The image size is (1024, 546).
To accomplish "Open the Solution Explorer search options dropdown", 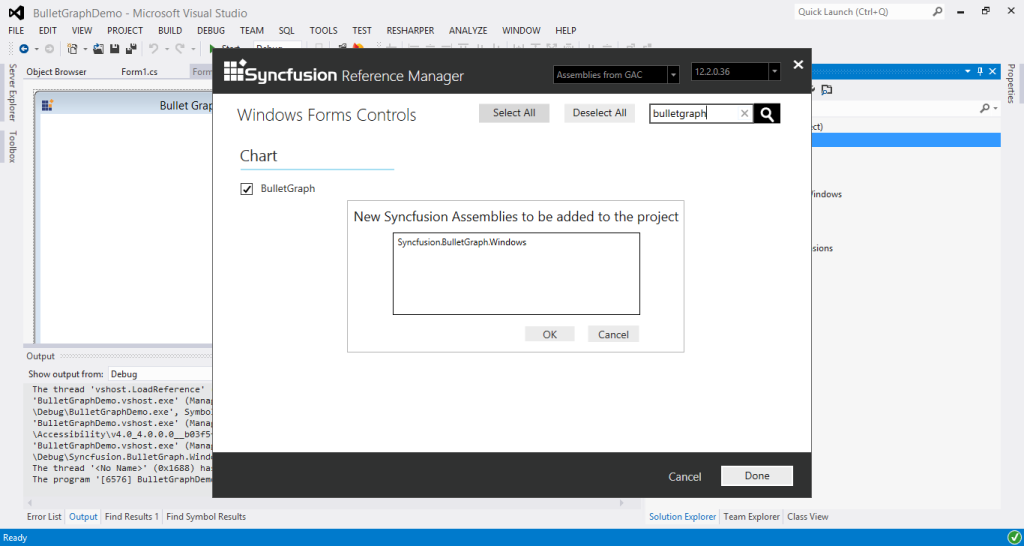I will [995, 108].
